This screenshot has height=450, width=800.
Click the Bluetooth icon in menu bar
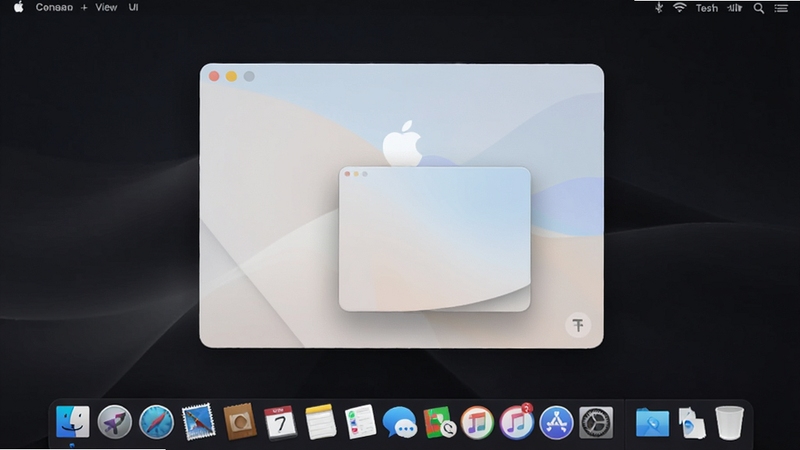[659, 8]
